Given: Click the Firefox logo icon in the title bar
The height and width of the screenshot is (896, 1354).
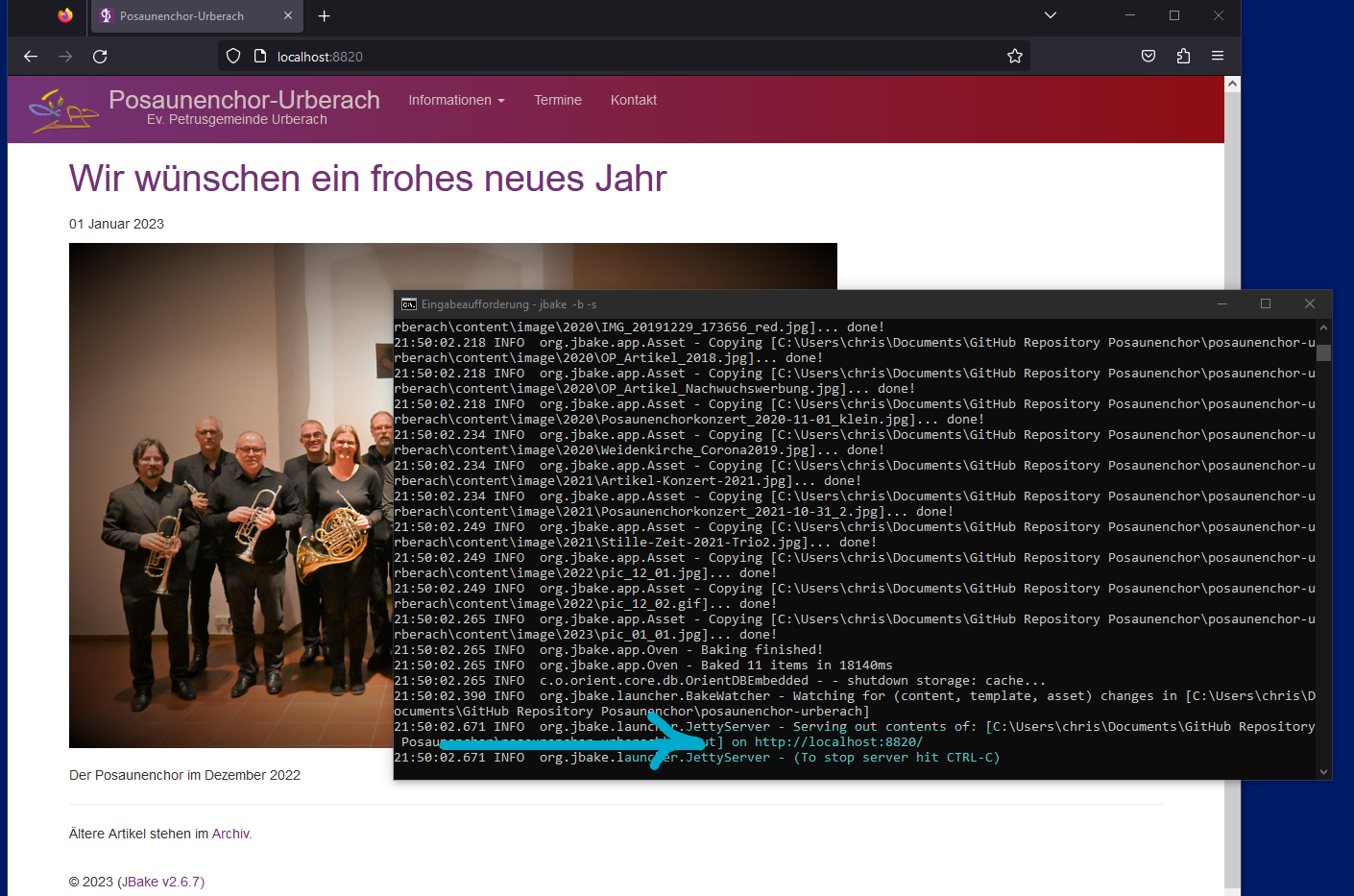Looking at the screenshot, I should [65, 15].
